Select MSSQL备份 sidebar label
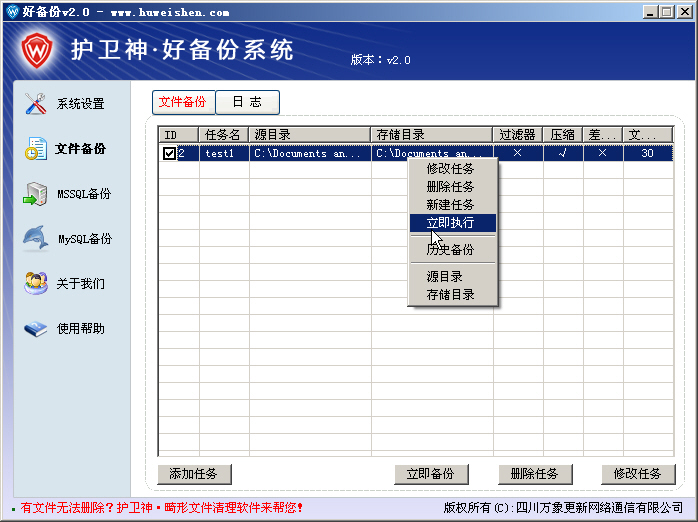Image resolution: width=698 pixels, height=522 pixels. click(84, 194)
